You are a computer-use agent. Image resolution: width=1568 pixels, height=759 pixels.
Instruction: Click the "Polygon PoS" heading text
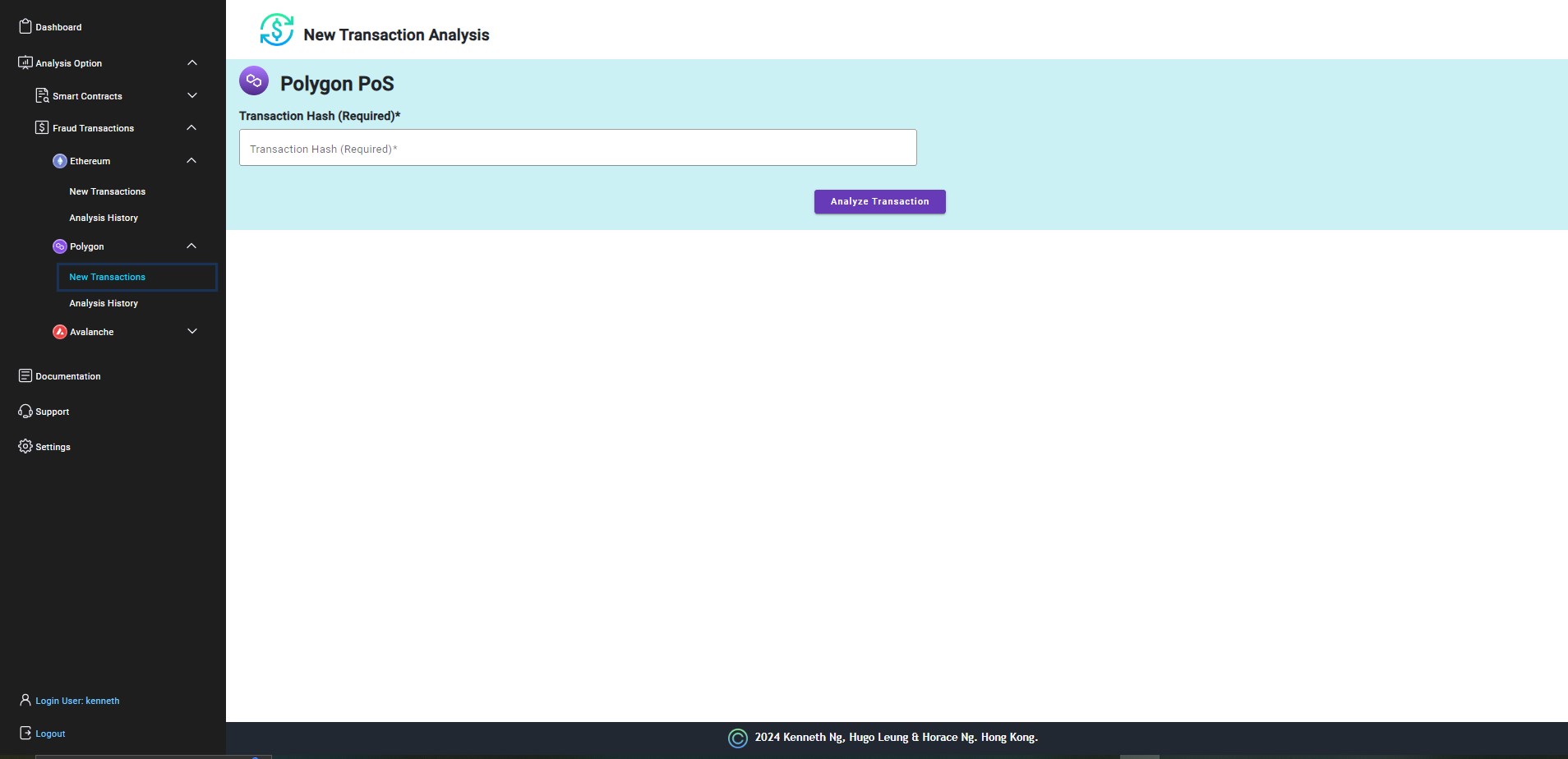coord(337,84)
